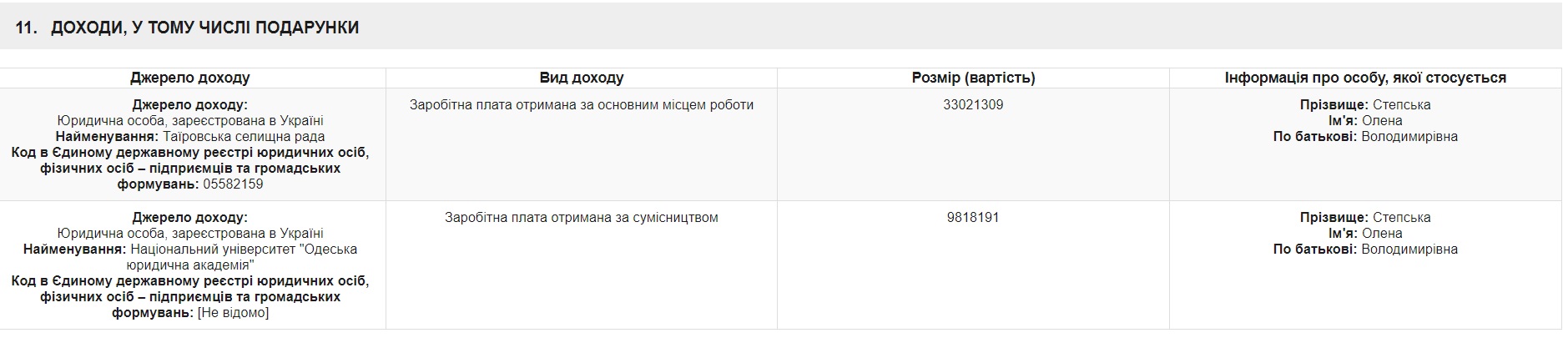Select "Заробітна плата отримана за основним місцем роботи"
1568x348 pixels.
click(x=581, y=105)
